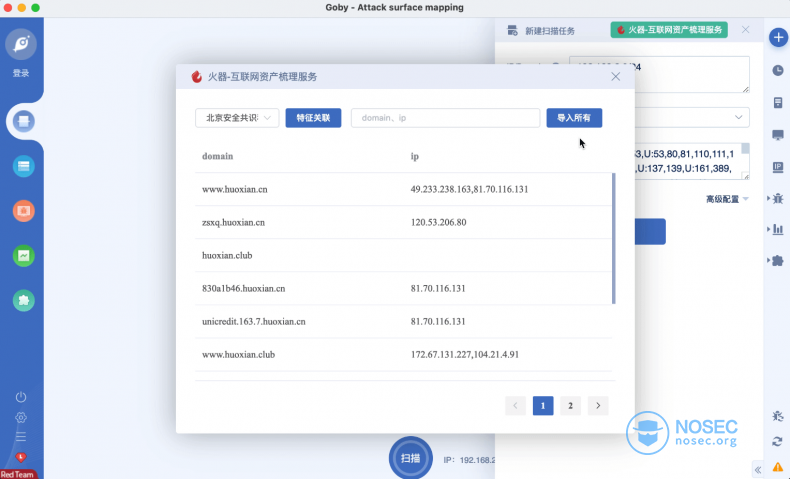Click the refresh icon at lower right
The width and height of the screenshot is (790, 479).
pyautogui.click(x=777, y=441)
